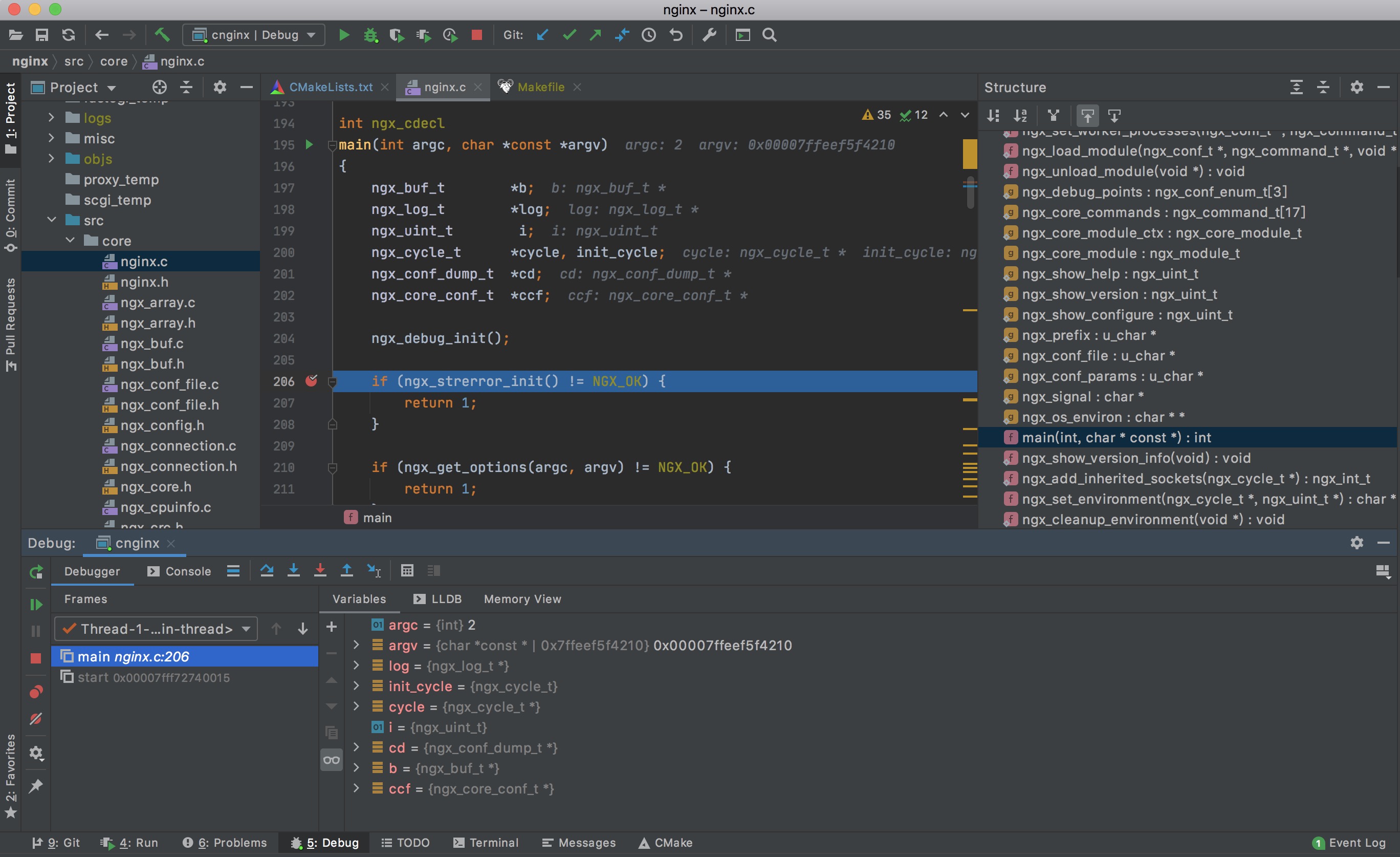Switch to the CMakeLists.txt tab

(x=330, y=87)
